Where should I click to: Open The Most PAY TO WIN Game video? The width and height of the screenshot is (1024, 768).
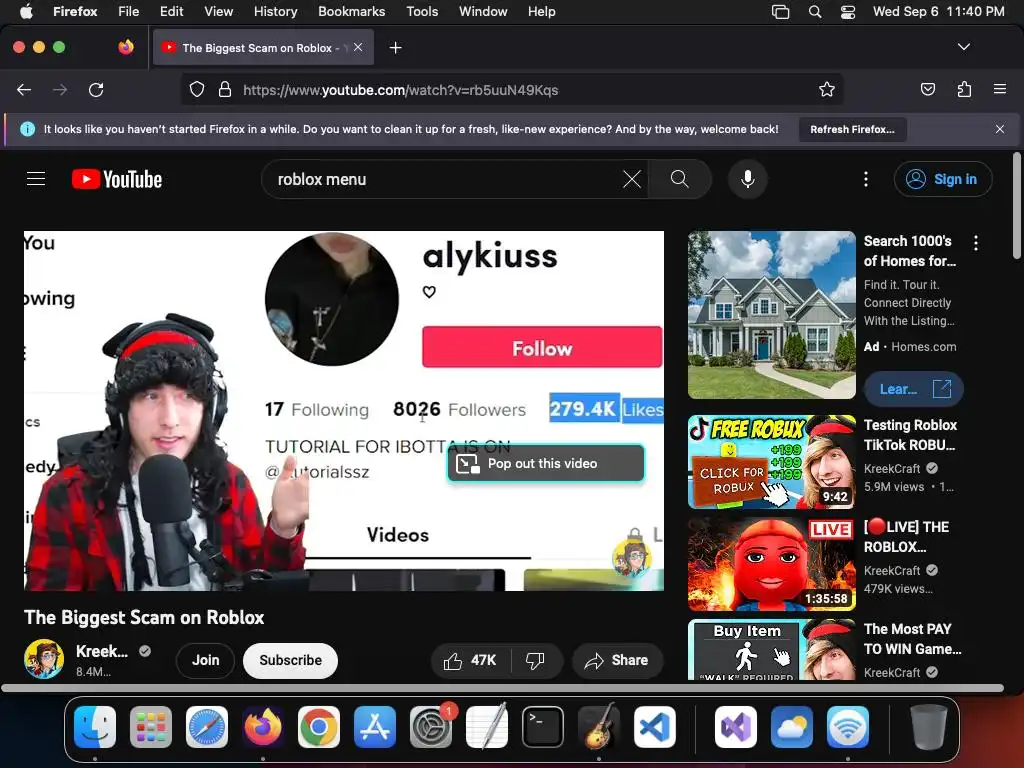tap(771, 650)
